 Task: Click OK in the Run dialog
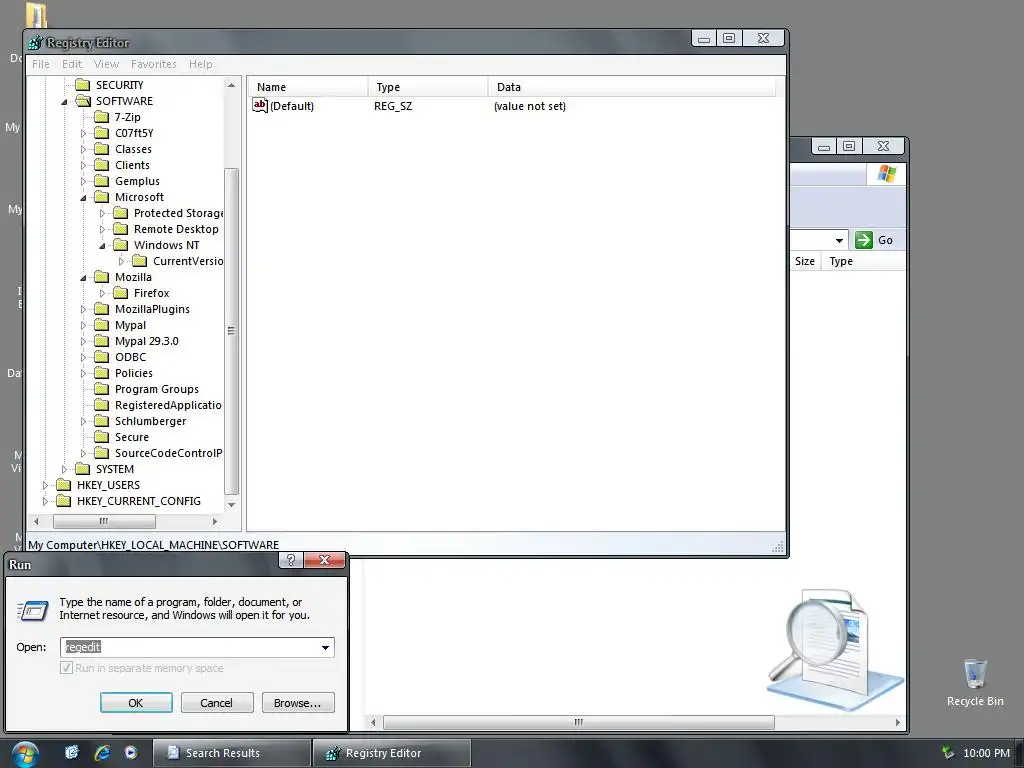136,703
